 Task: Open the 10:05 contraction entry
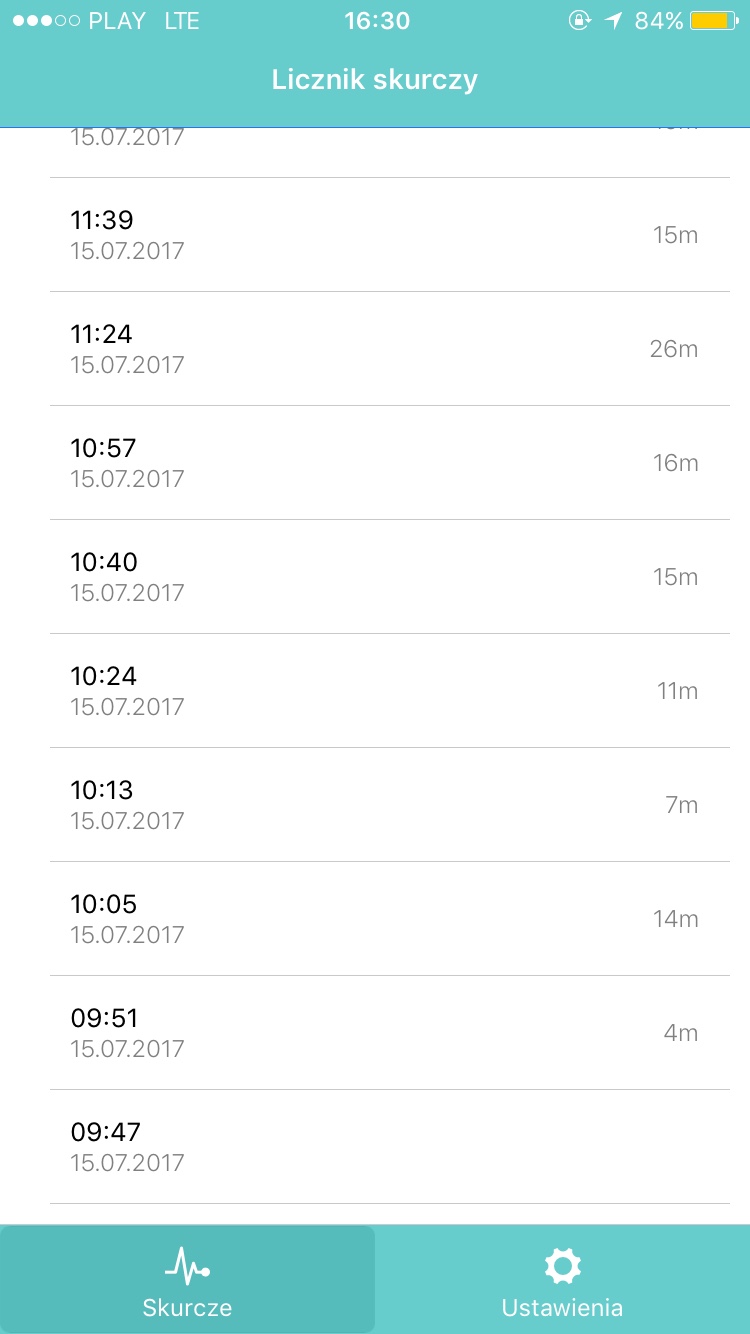pos(390,919)
